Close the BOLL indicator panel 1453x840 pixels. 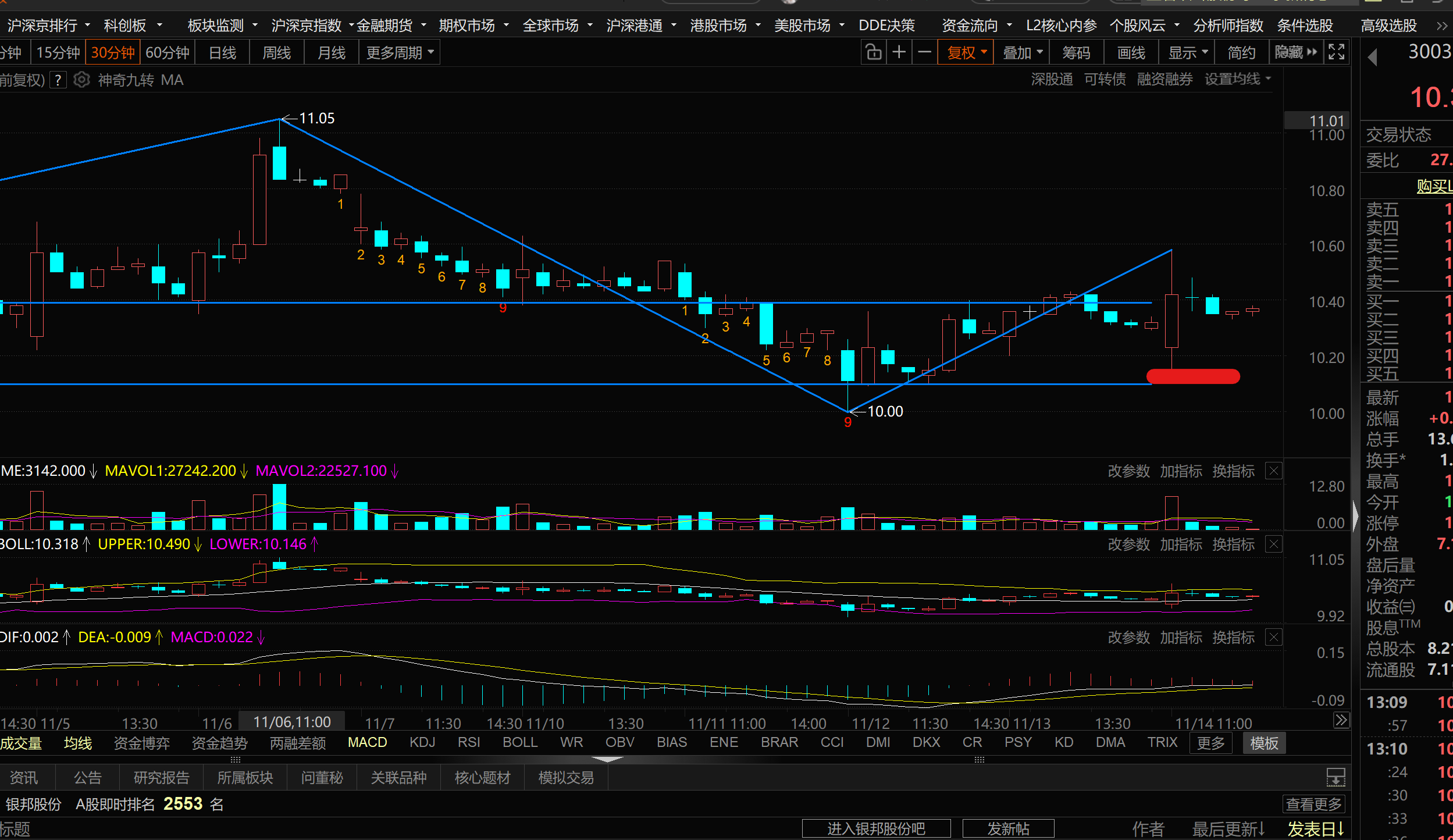tap(1273, 544)
